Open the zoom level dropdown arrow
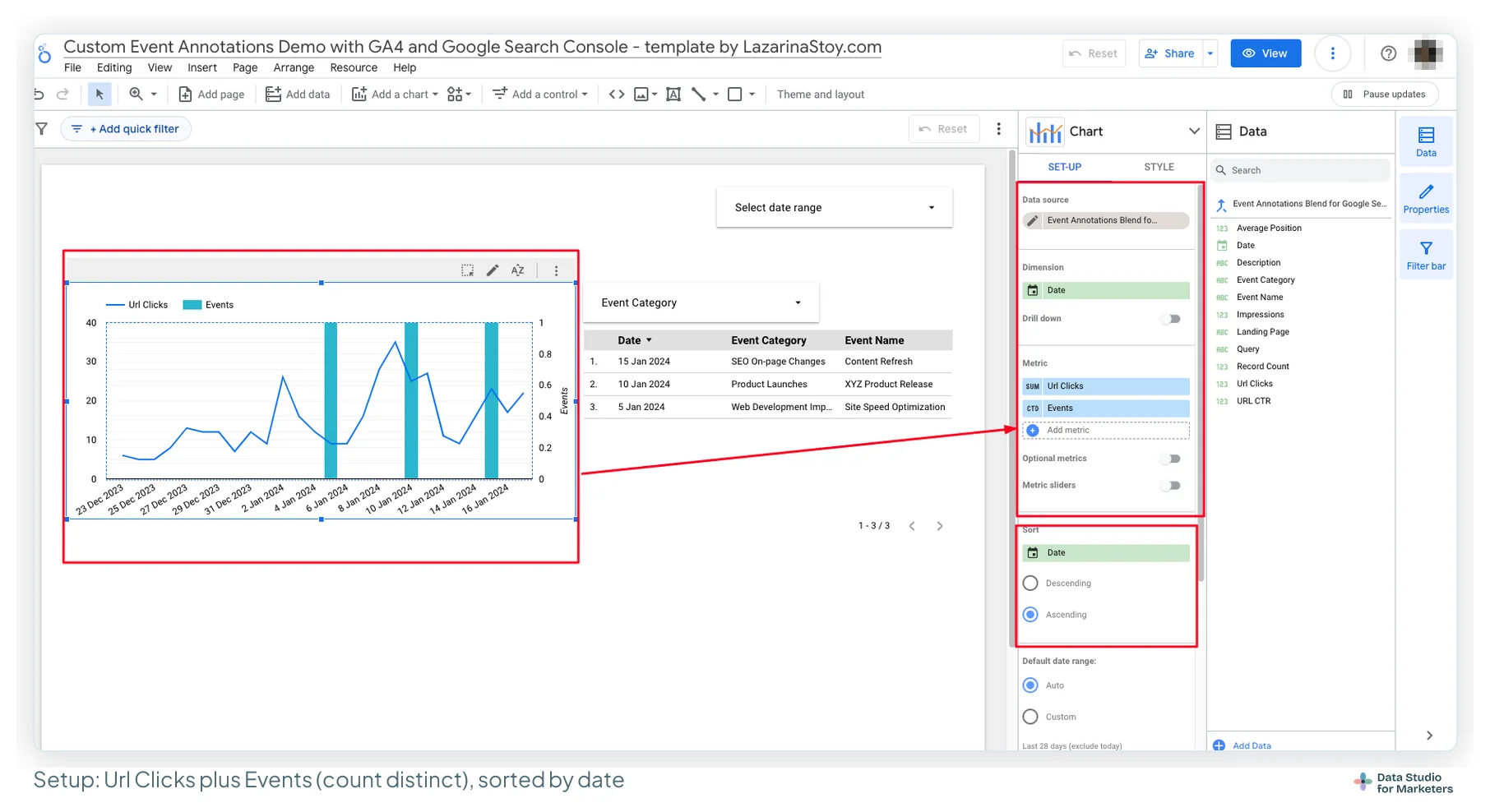The width and height of the screenshot is (1490, 812). point(154,95)
